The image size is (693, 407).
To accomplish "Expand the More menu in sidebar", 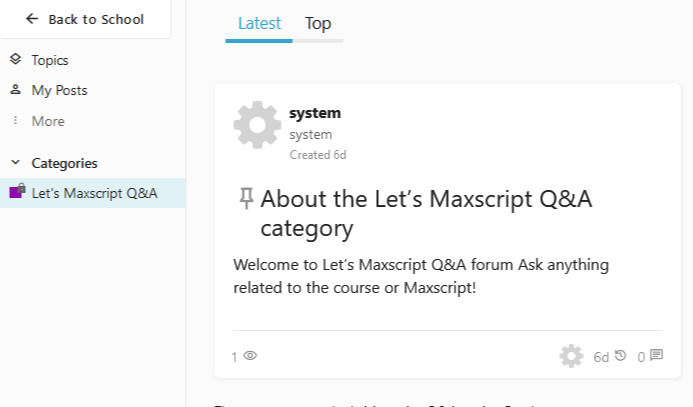I will 48,121.
